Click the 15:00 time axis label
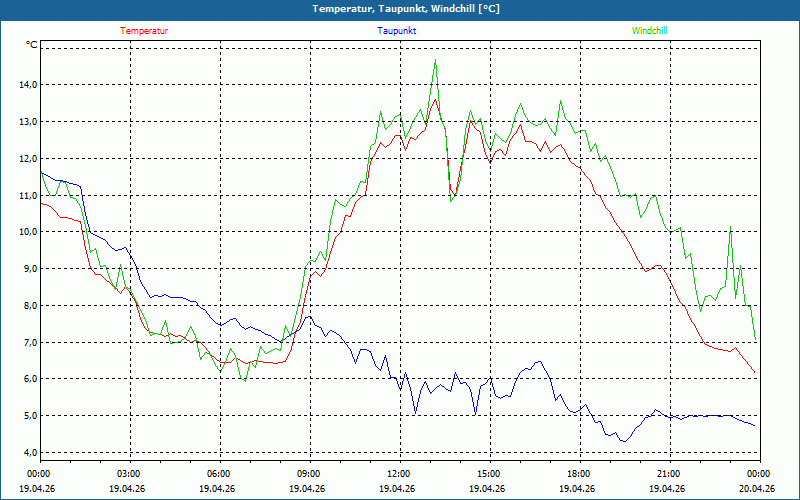The image size is (800, 500). (488, 474)
